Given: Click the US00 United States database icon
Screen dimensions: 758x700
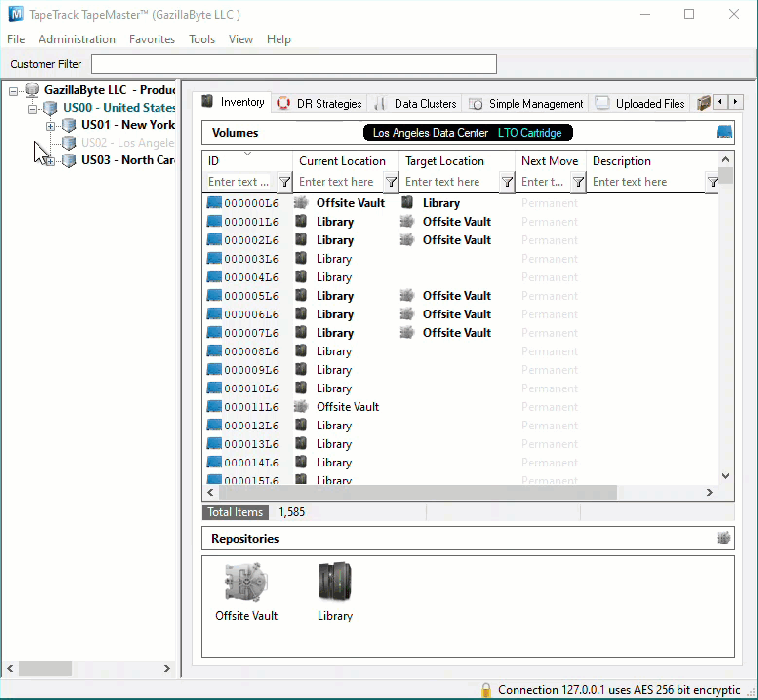Looking at the screenshot, I should coord(50,108).
